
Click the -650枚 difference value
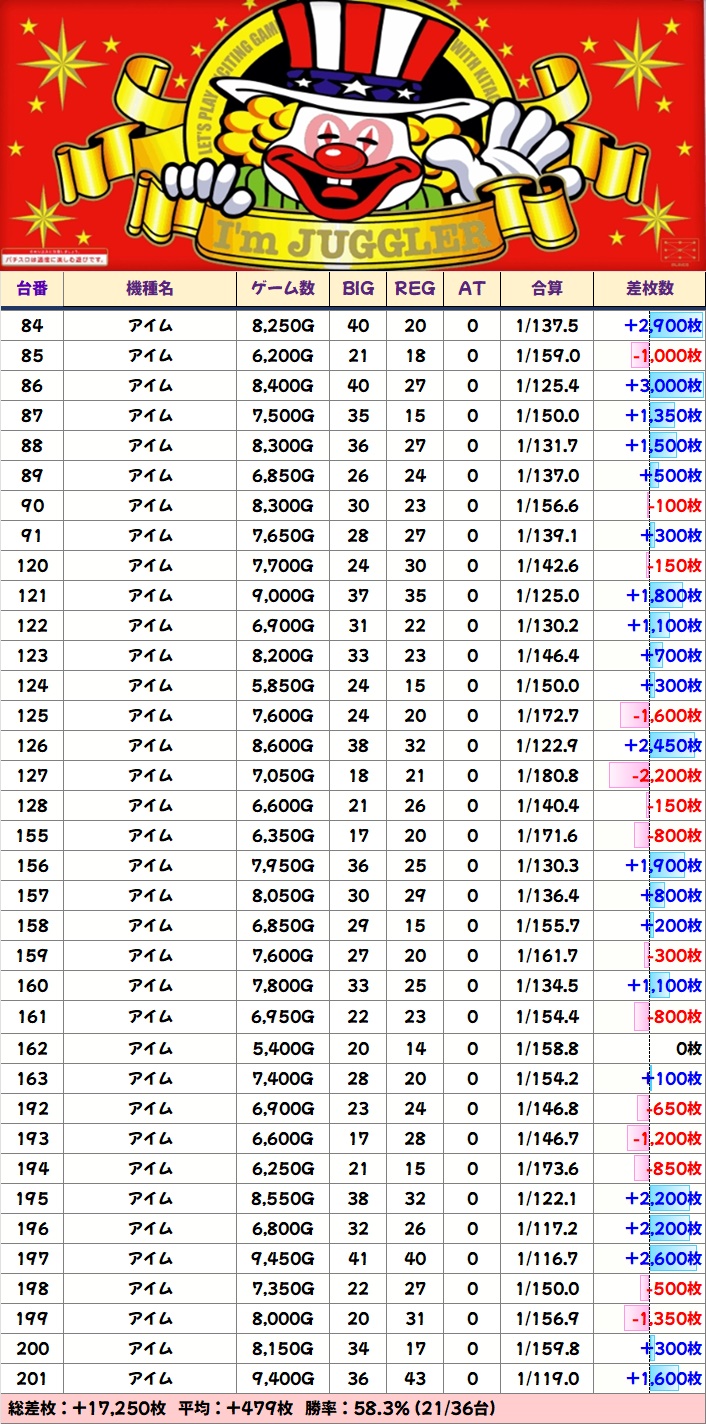tap(674, 1109)
